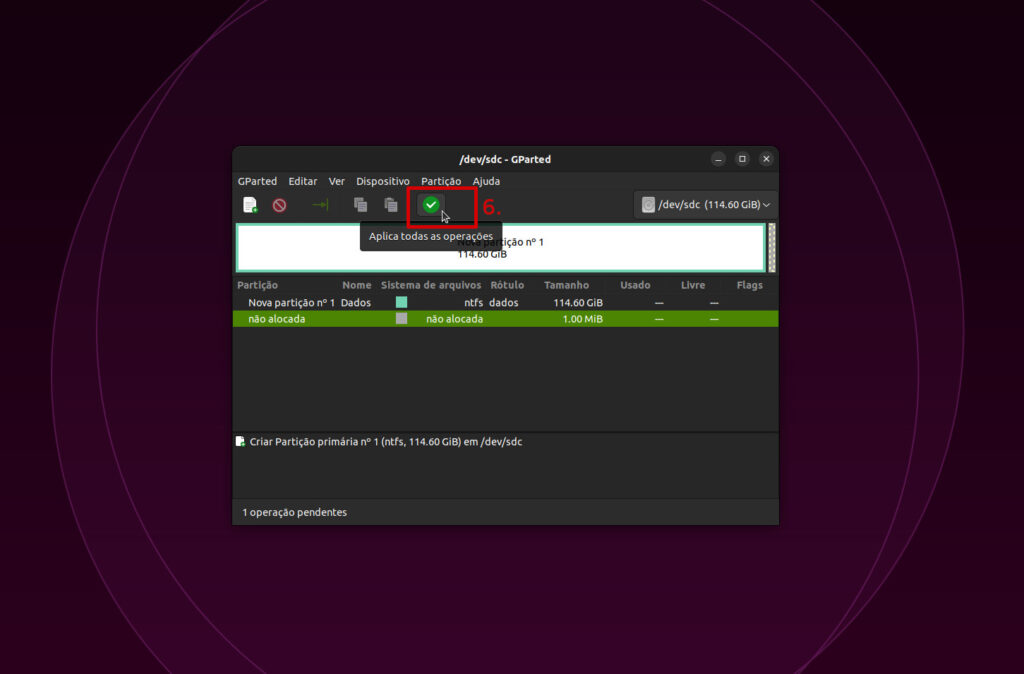Select the partition block in the disk map
Screen dimensions: 1024x674
coord(501,248)
